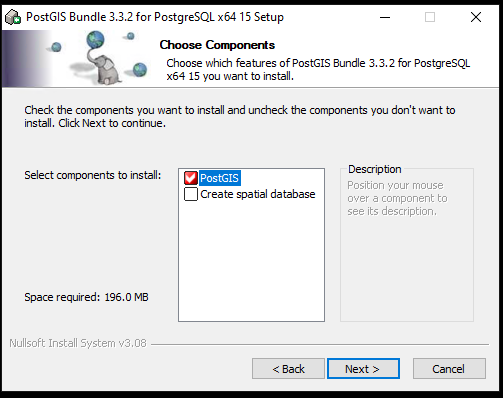Close the setup window
This screenshot has height=398, width=503.
point(476,17)
